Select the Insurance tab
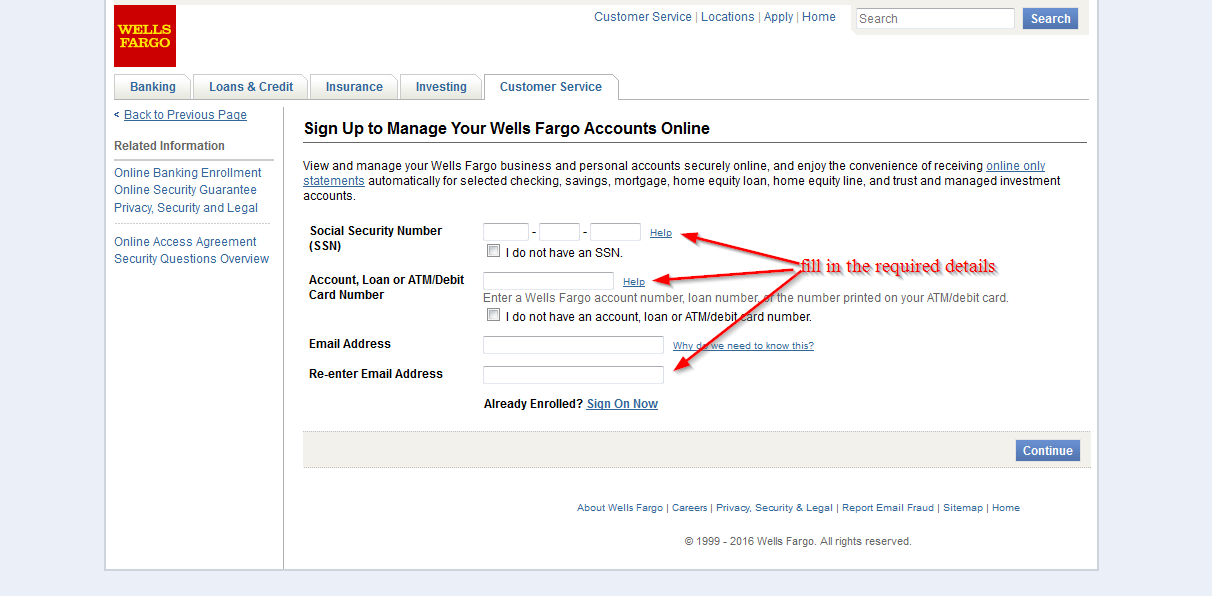The image size is (1212, 596). tap(354, 87)
